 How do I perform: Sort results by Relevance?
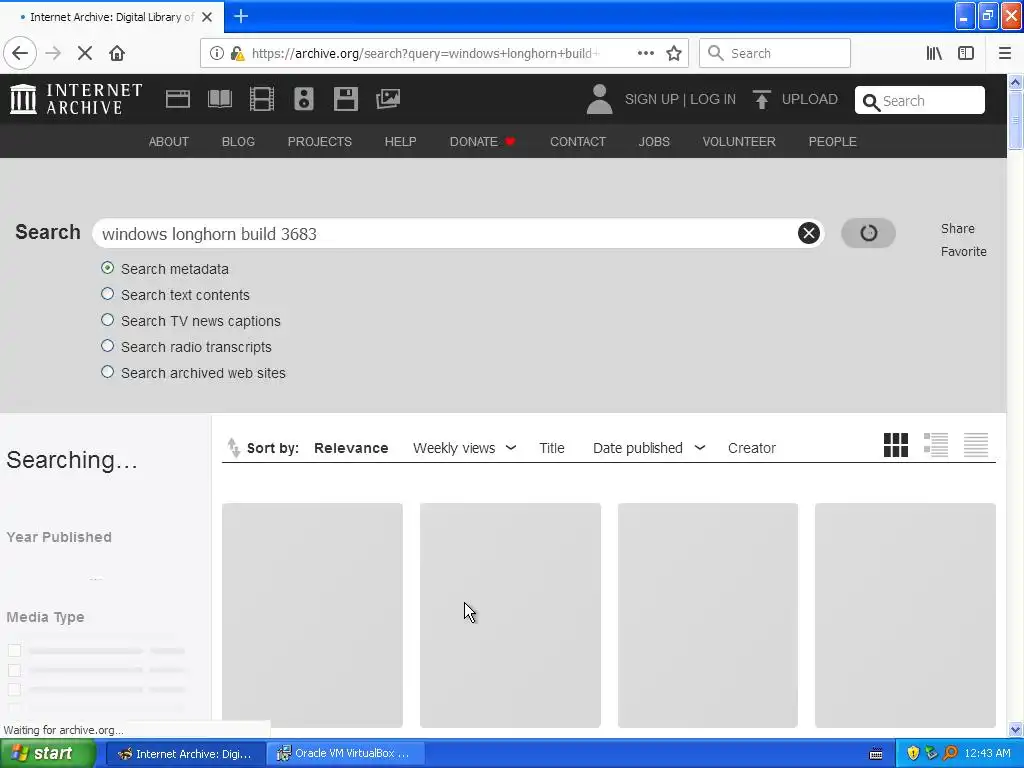coord(351,448)
